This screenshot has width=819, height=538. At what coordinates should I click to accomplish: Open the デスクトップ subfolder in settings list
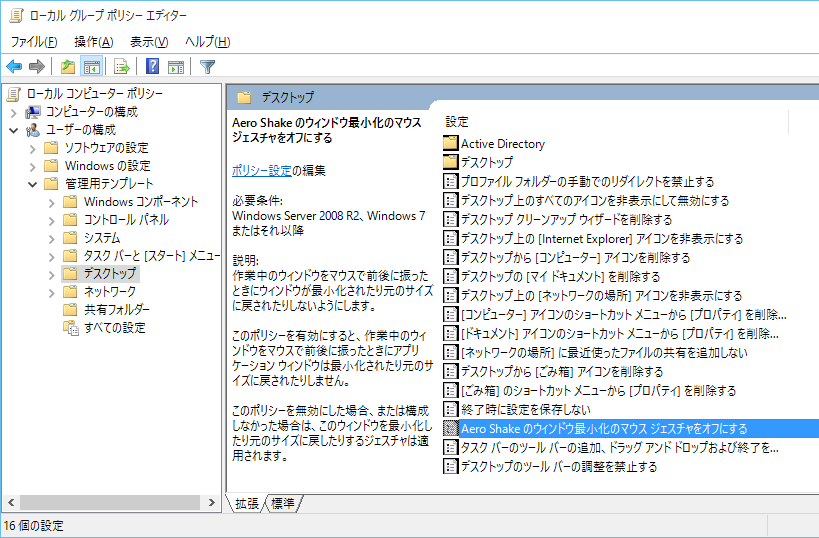tap(487, 162)
